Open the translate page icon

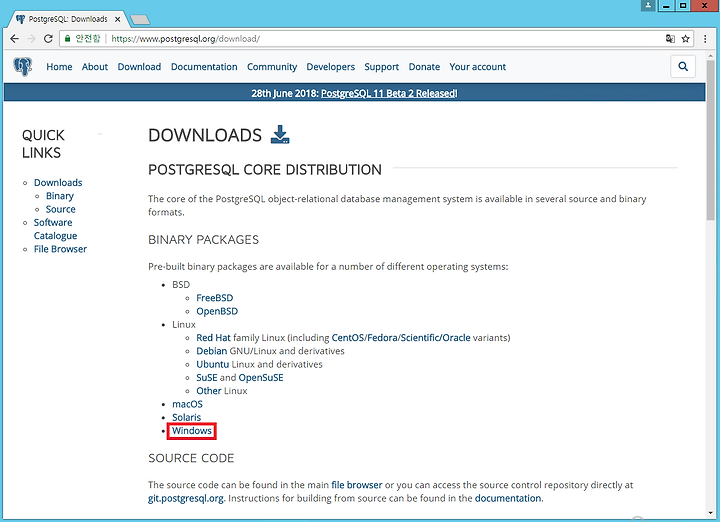[670, 39]
